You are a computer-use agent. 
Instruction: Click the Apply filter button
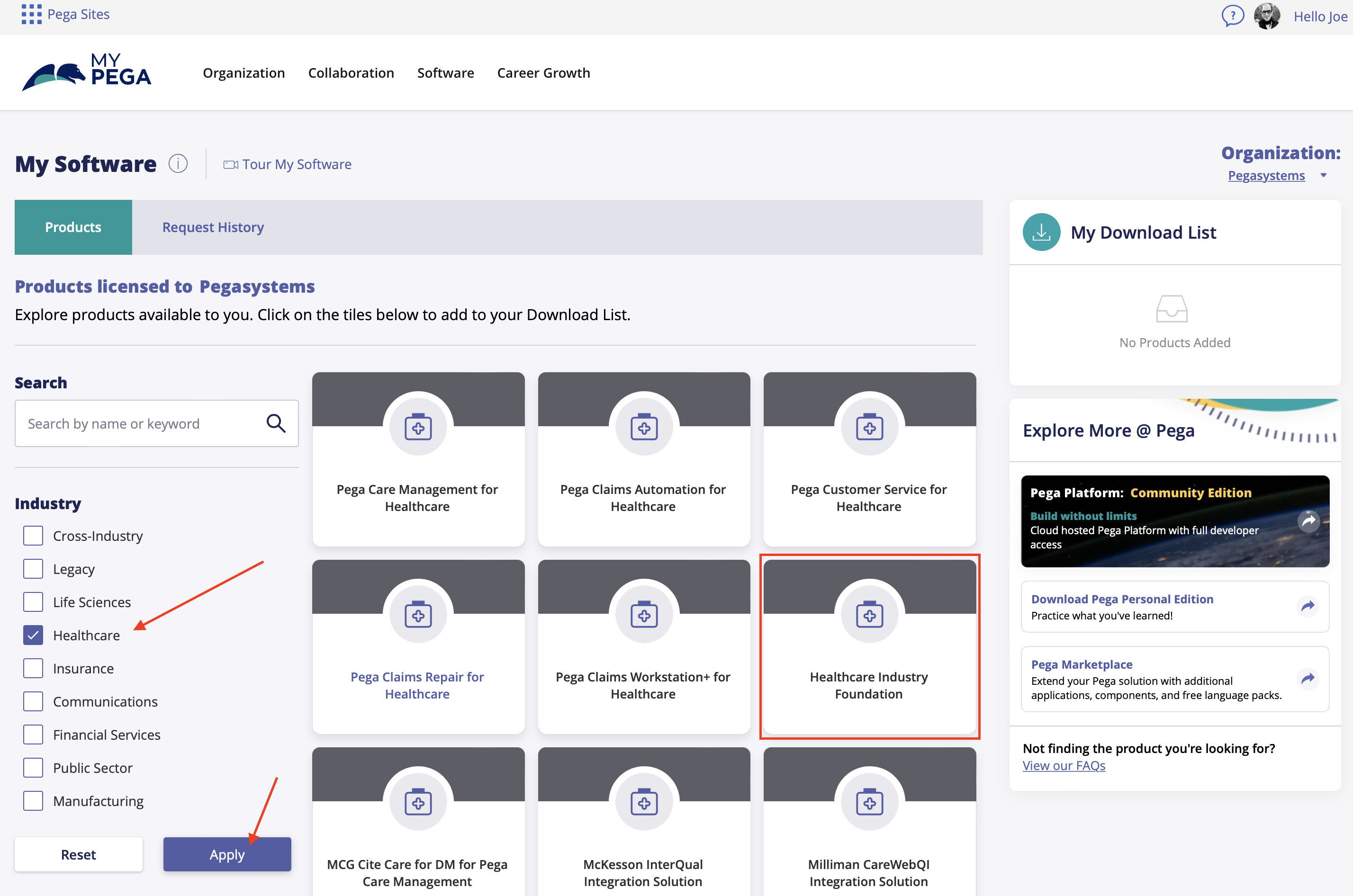227,854
